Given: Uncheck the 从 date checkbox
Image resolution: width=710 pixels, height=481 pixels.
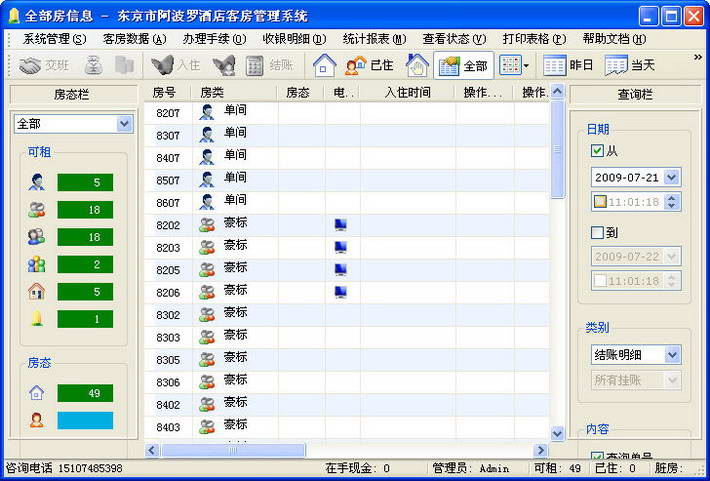Looking at the screenshot, I should [x=598, y=150].
